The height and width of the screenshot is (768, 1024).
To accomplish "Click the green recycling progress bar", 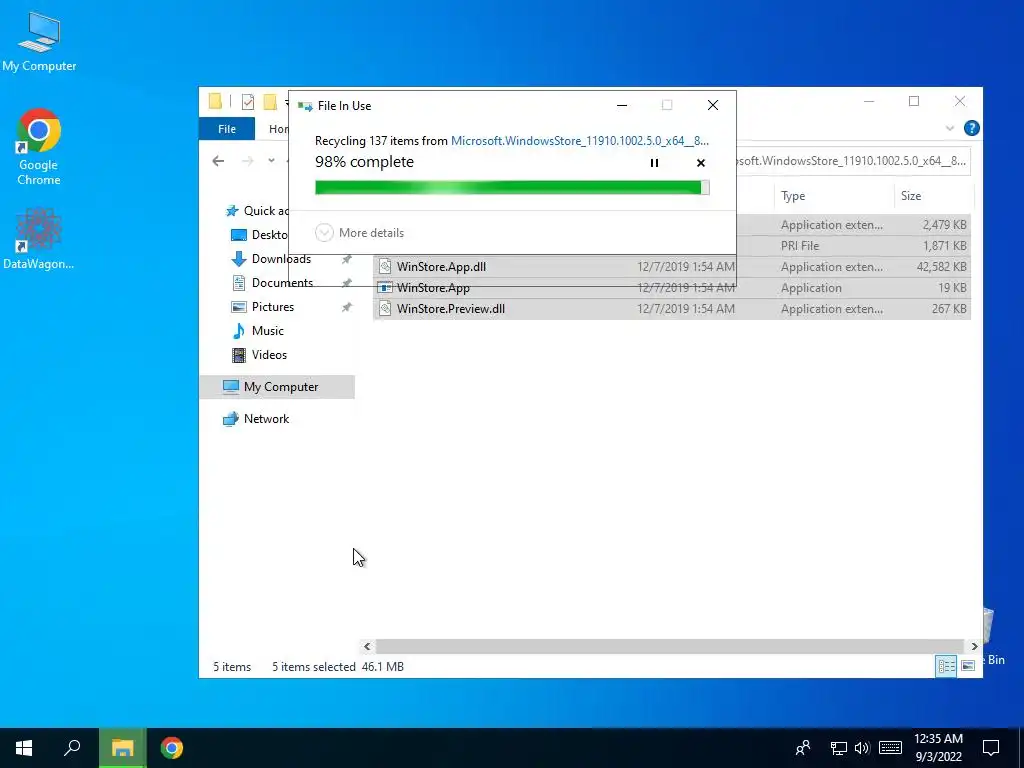I will (x=512, y=188).
